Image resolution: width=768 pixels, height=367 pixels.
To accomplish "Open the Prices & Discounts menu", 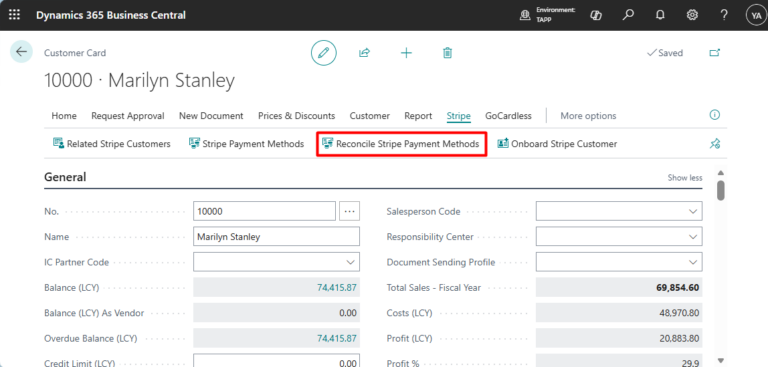I will tap(296, 116).
